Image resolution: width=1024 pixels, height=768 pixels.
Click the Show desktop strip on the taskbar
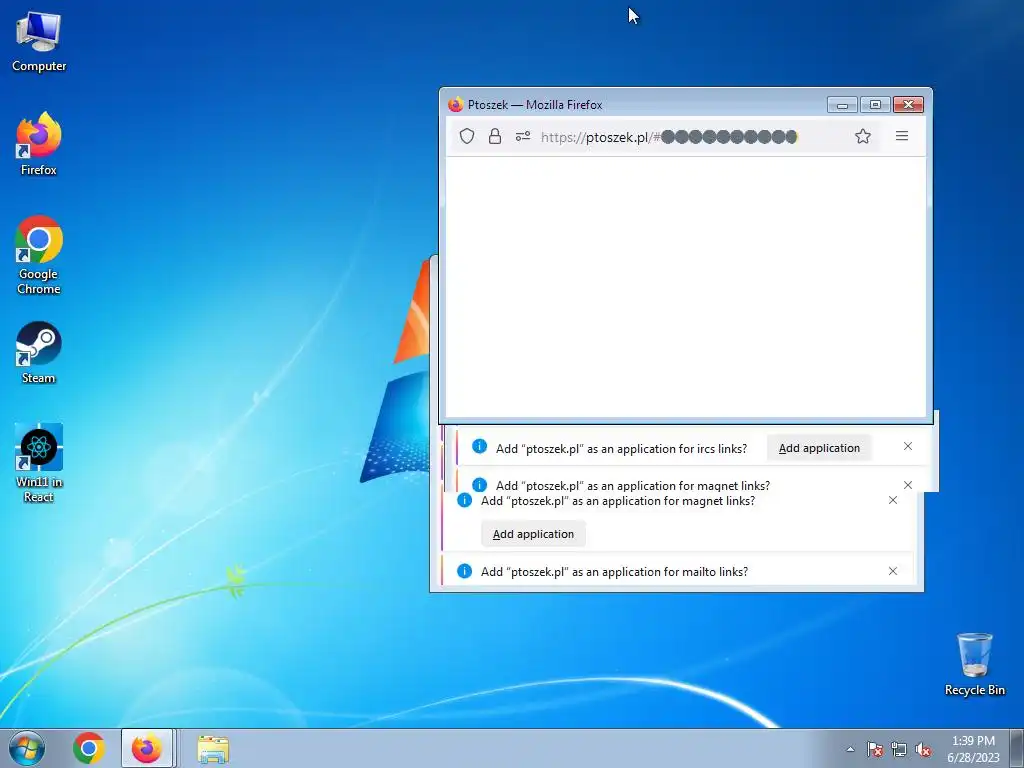(x=1017, y=748)
